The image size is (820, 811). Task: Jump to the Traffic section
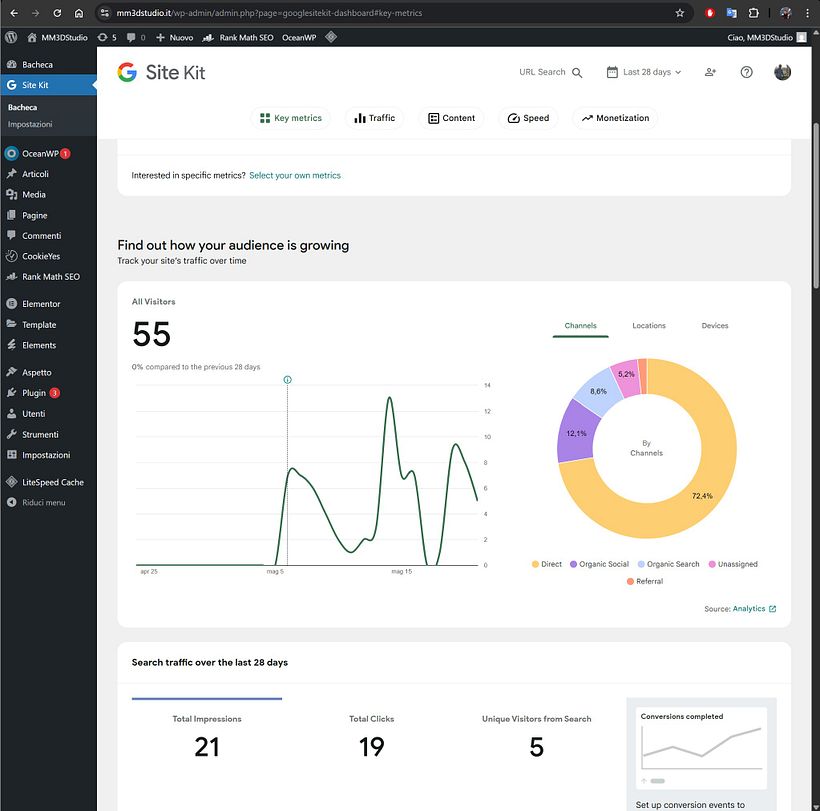(374, 118)
